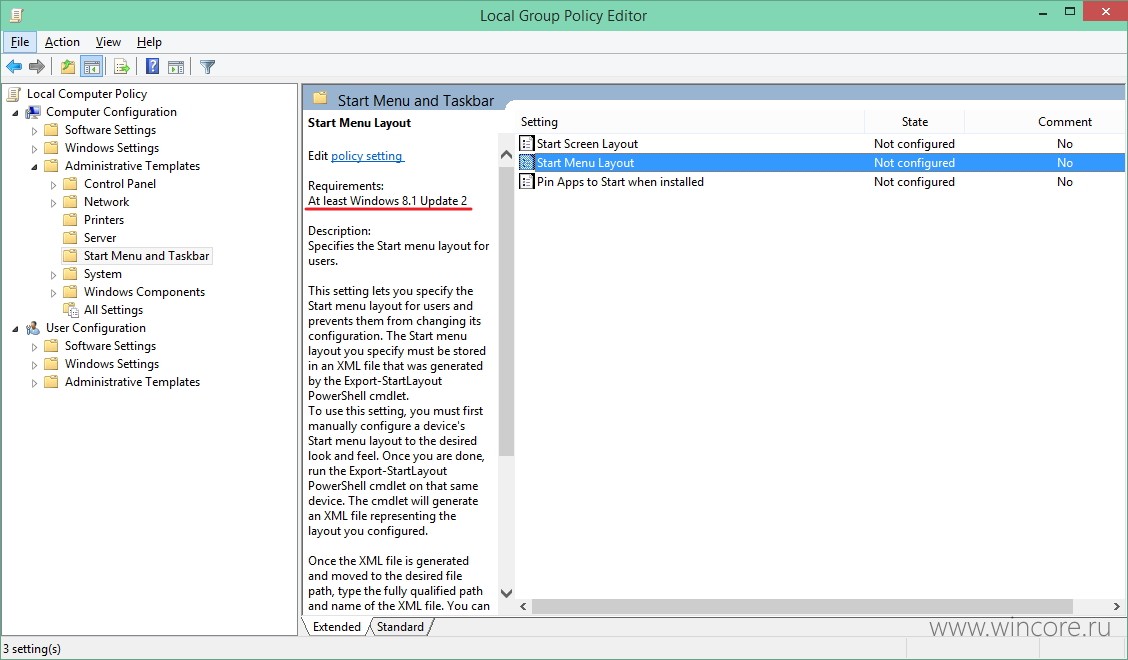
Task: Collapse Administrative Templates under Computer Configuration
Action: tap(34, 167)
